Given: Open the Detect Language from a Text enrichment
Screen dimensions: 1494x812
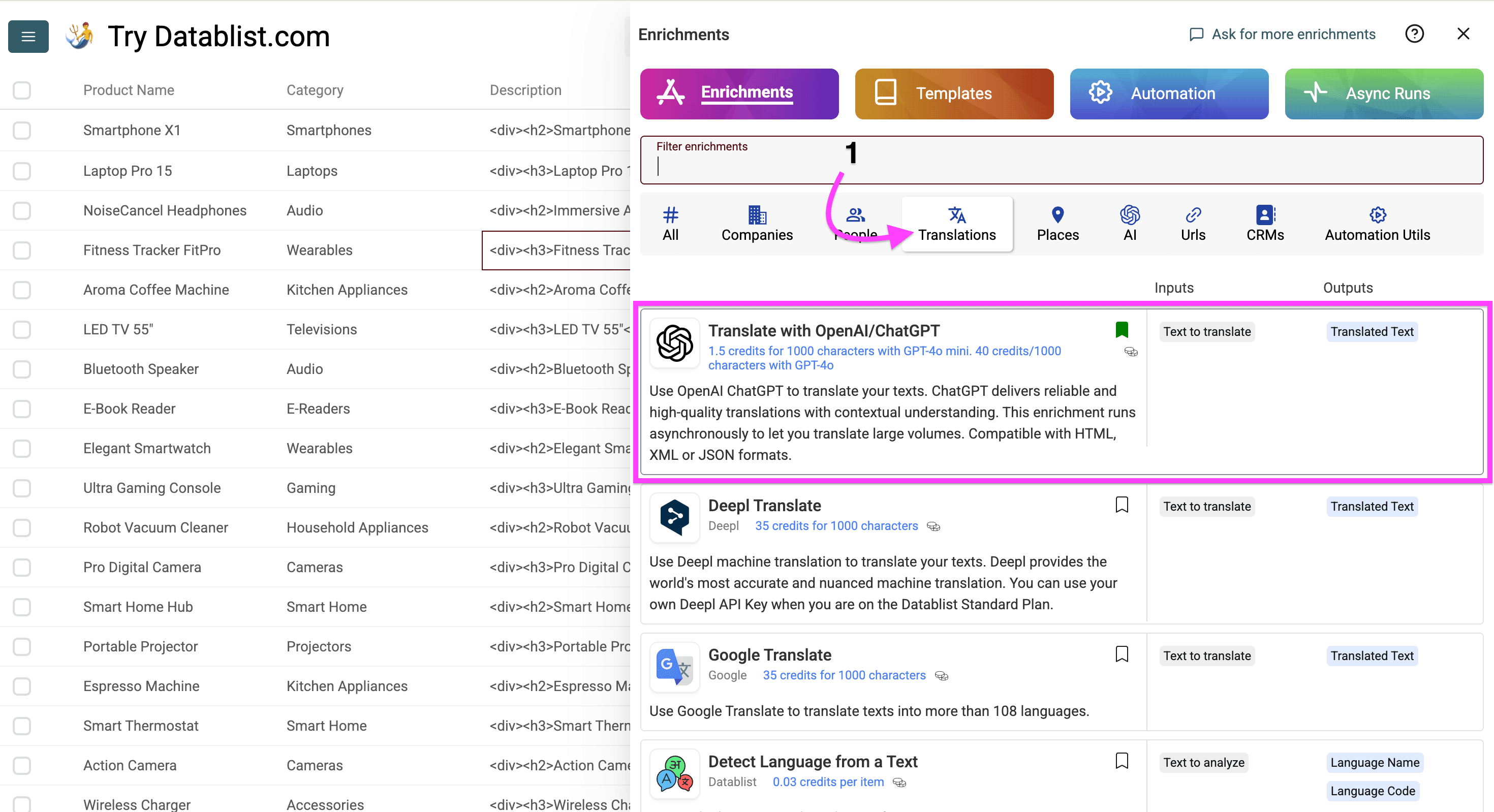Looking at the screenshot, I should [812, 762].
